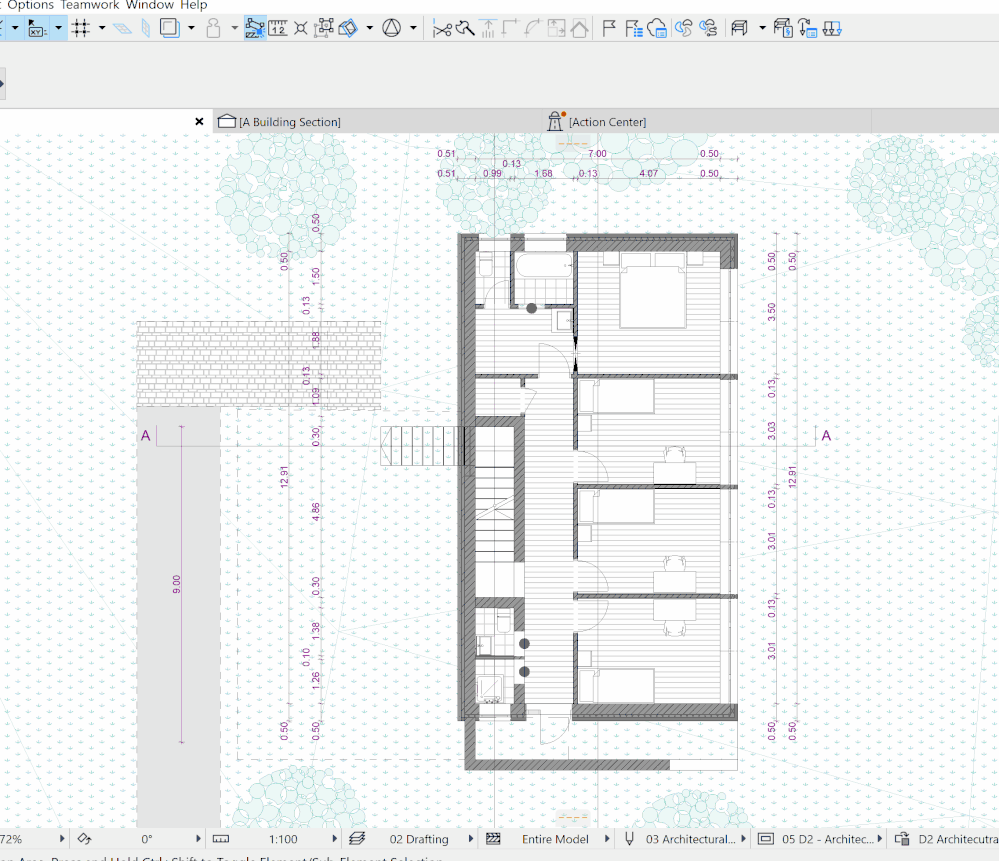Screen dimensions: 999x861
Task: Click the gravity weight icon
Action: tap(213, 29)
